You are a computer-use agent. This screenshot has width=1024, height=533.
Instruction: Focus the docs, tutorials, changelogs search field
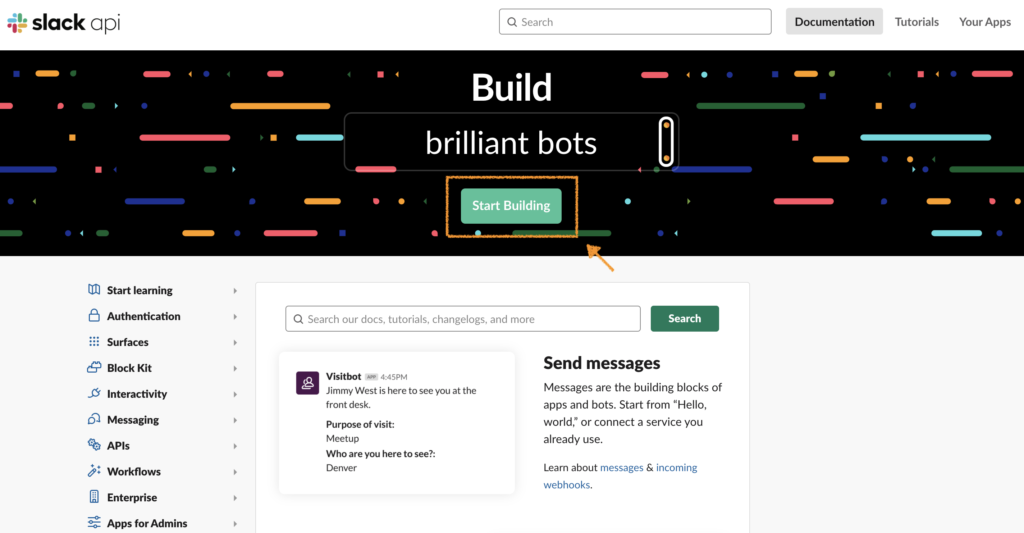click(x=463, y=319)
